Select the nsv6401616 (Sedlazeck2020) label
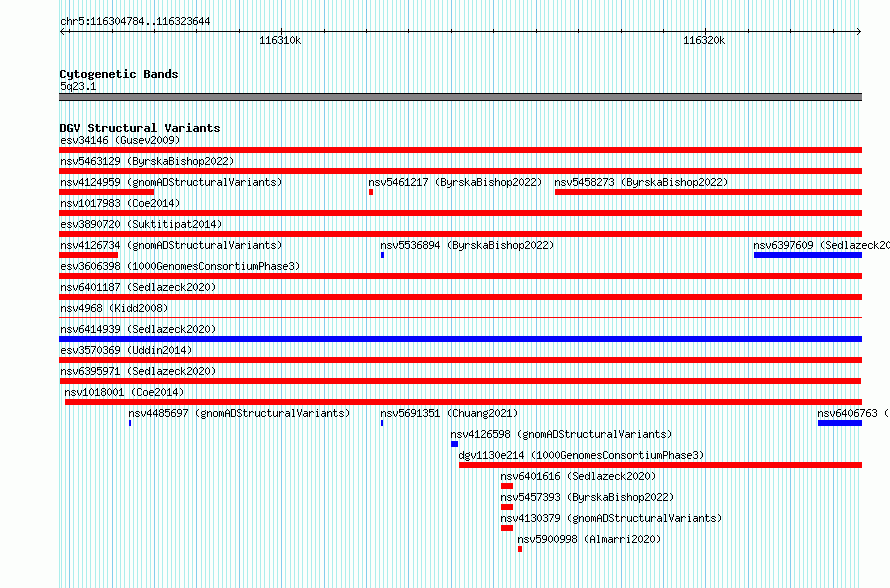The width and height of the screenshot is (890, 588). coord(578,476)
